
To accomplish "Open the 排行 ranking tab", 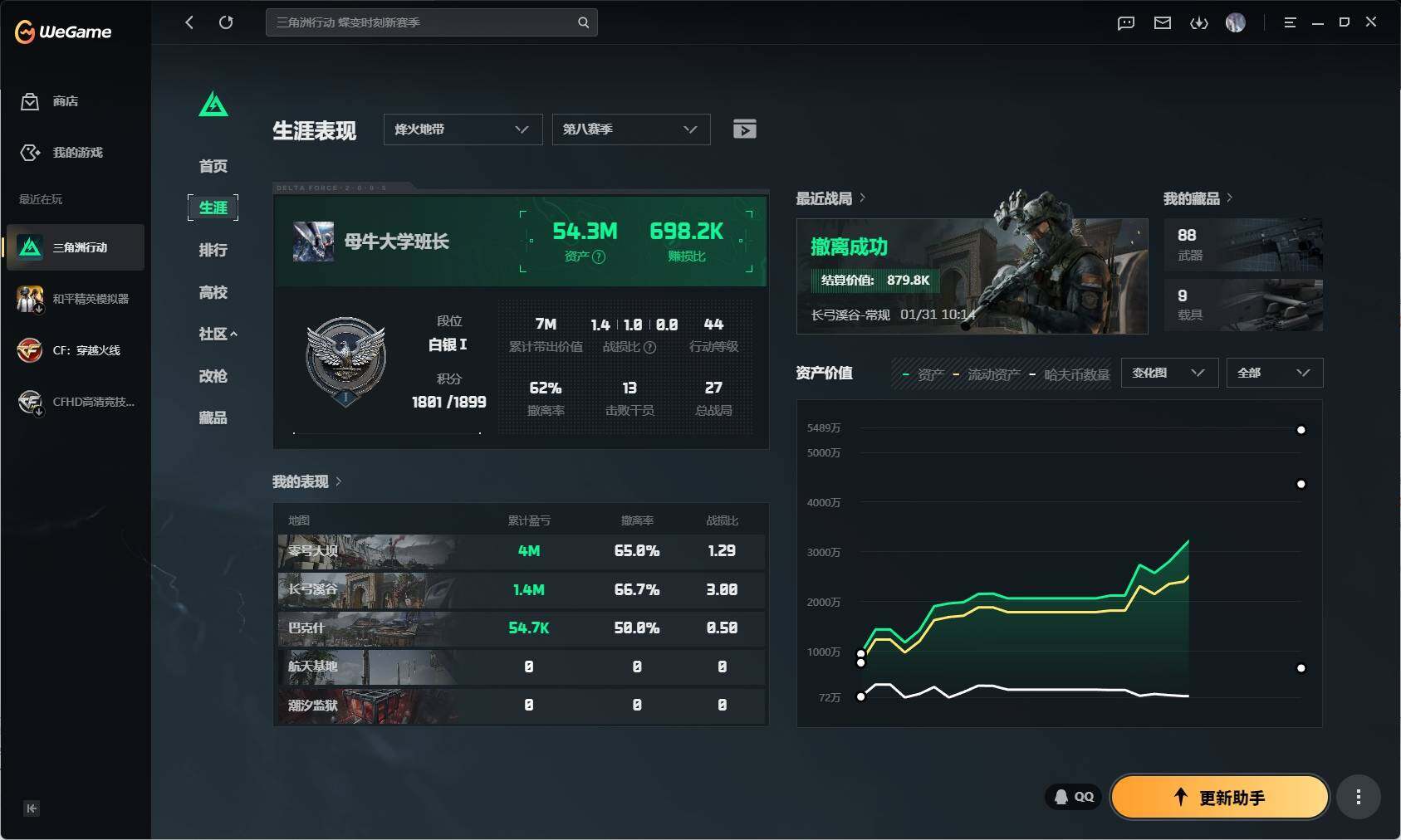I will pyautogui.click(x=213, y=250).
